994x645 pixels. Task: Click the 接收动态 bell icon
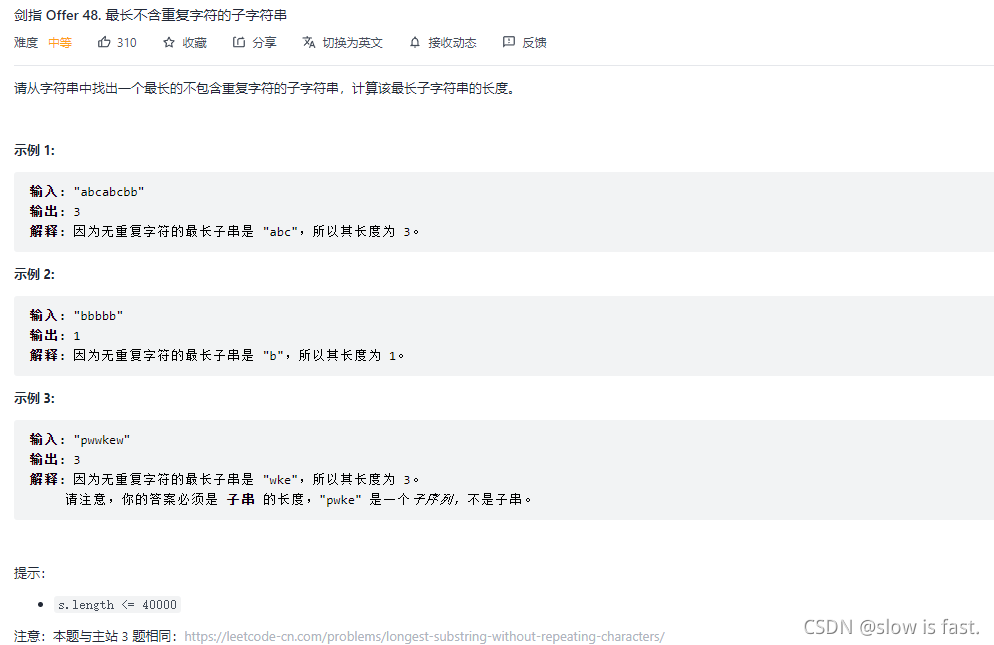[413, 42]
